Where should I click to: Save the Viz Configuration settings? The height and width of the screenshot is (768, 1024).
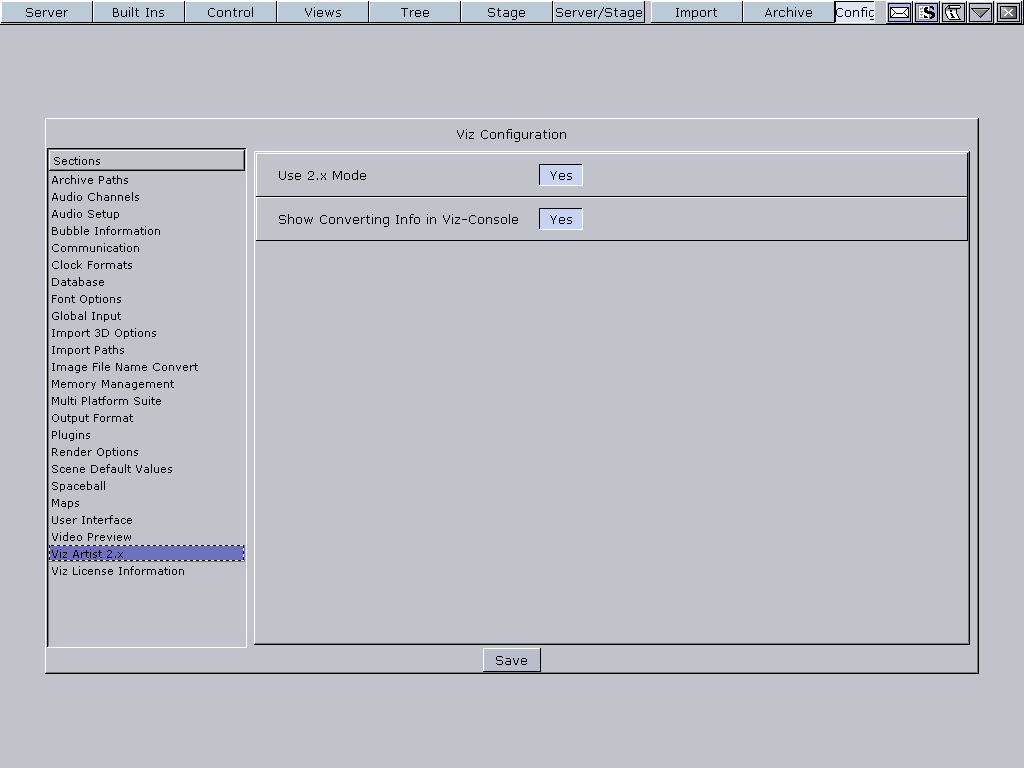pos(511,660)
